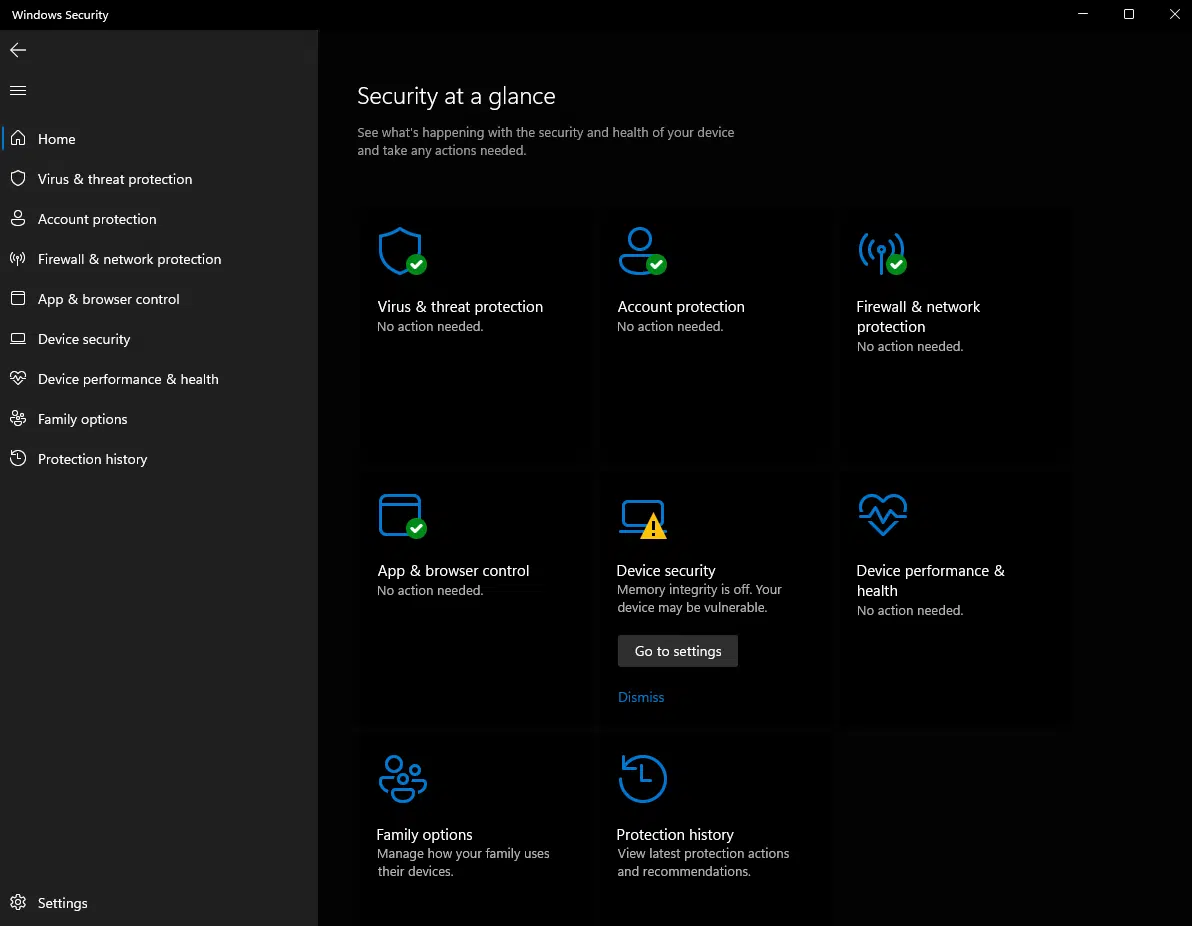
Task: Toggle the hamburger navigation menu
Action: (18, 90)
